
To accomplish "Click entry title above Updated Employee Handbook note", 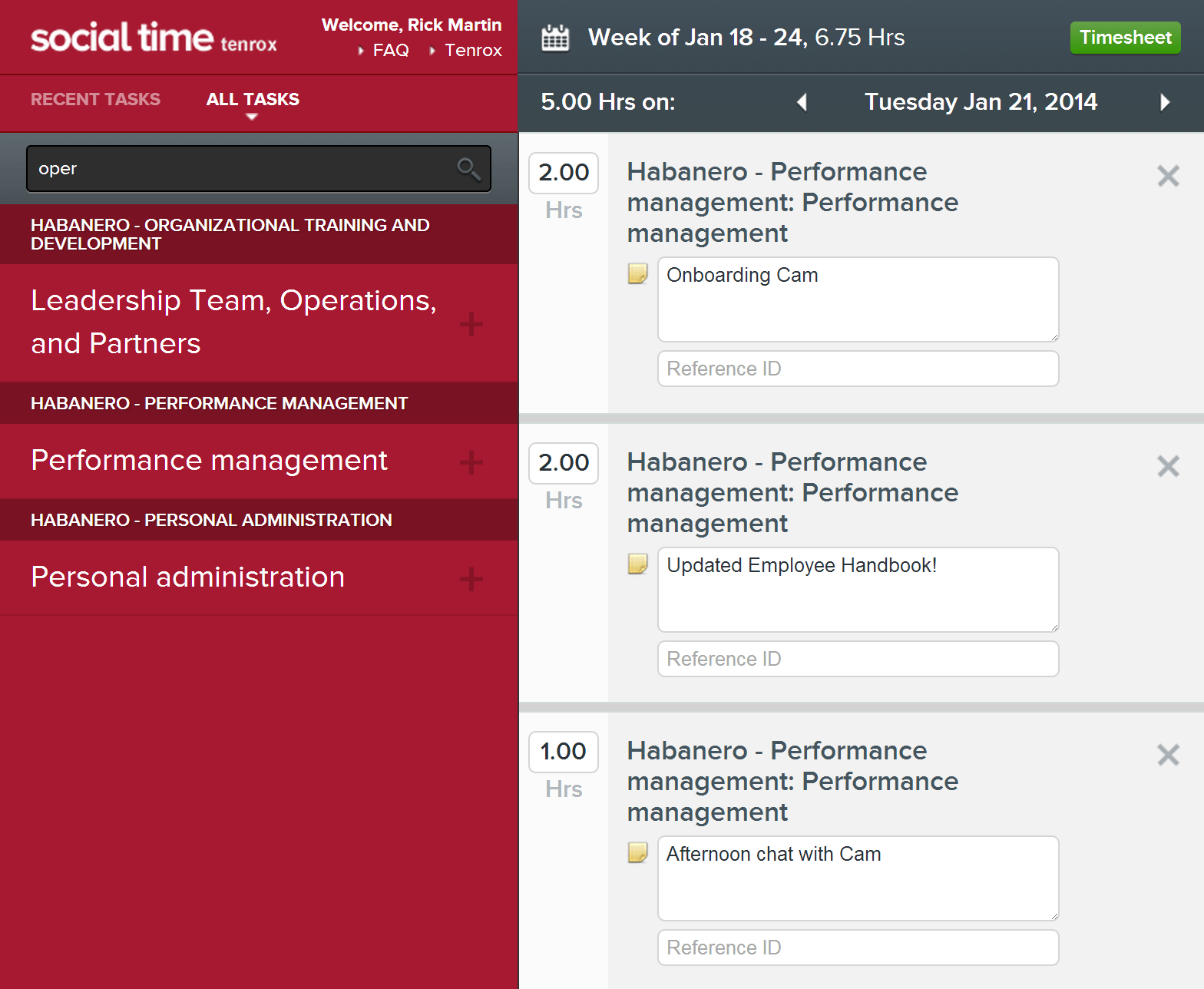I will tap(792, 492).
